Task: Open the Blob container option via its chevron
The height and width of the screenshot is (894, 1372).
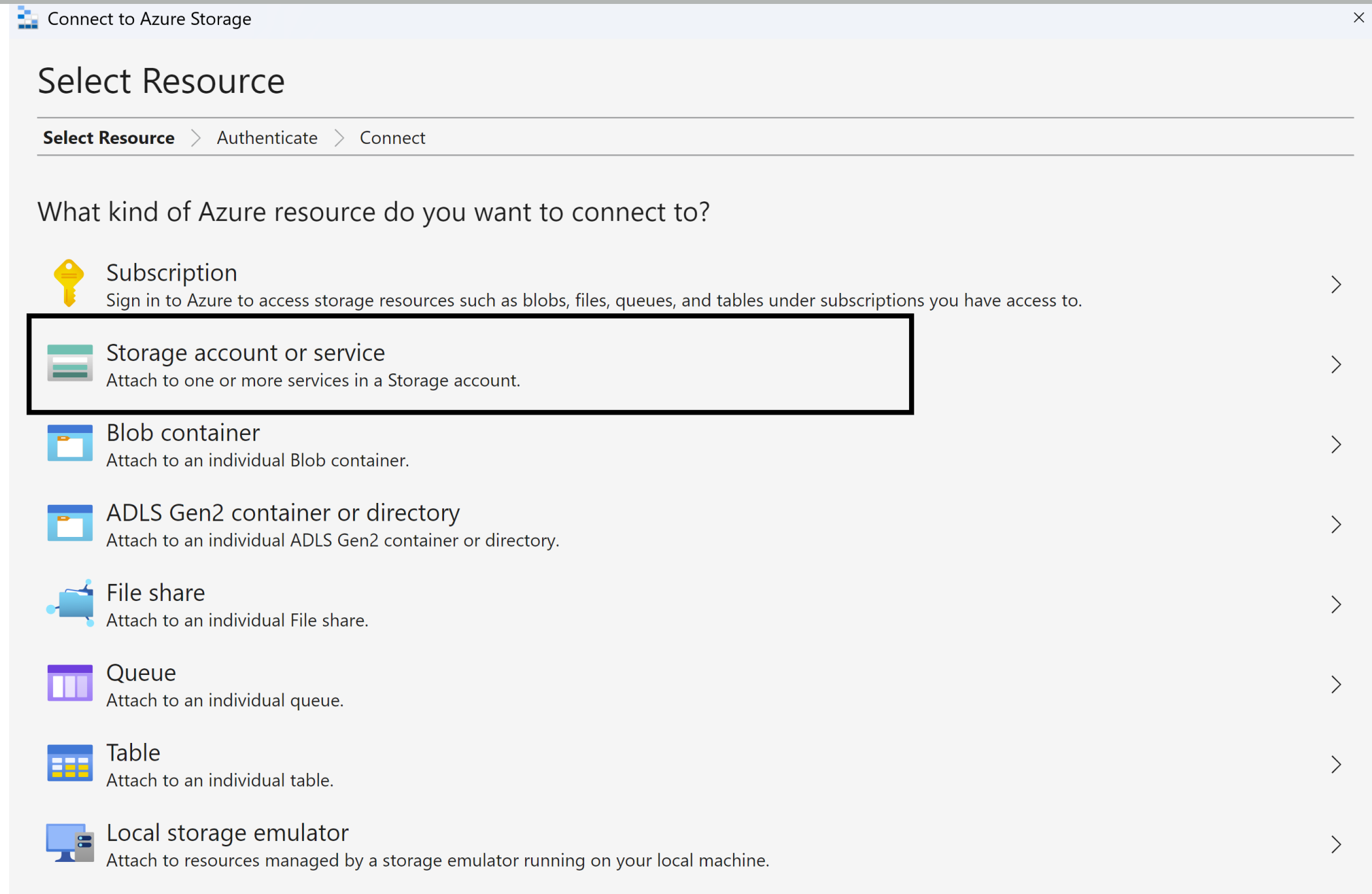Action: point(1336,444)
